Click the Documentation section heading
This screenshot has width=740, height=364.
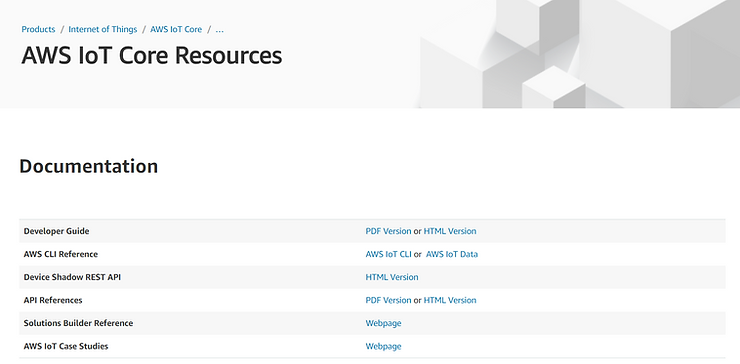[x=89, y=167]
